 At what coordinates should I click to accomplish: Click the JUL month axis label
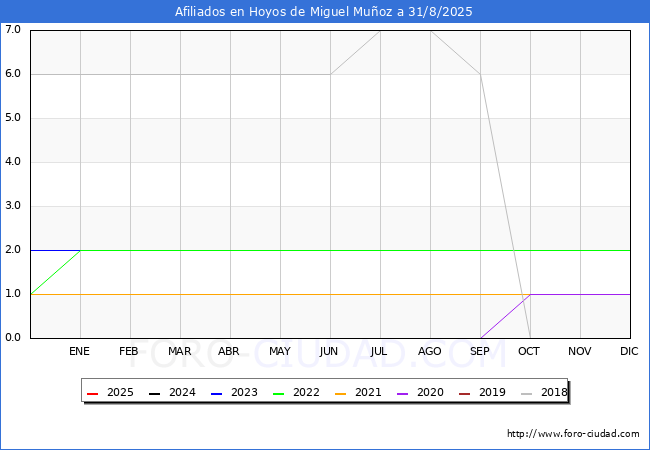[380, 351]
